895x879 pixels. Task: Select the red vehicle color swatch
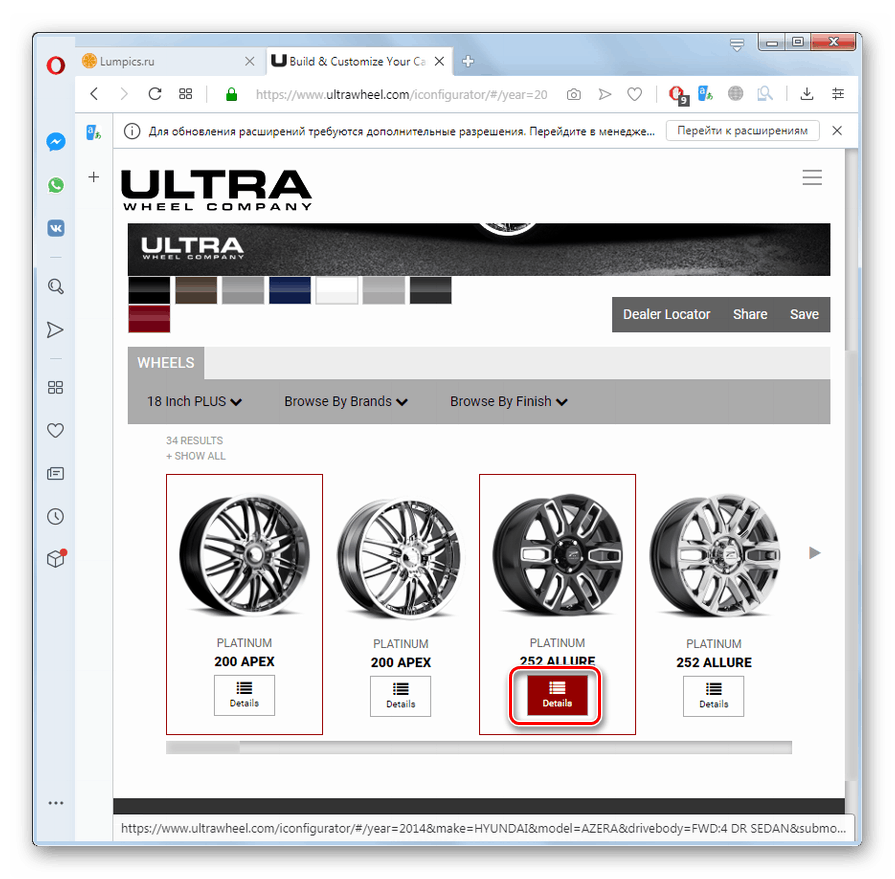coord(148,318)
